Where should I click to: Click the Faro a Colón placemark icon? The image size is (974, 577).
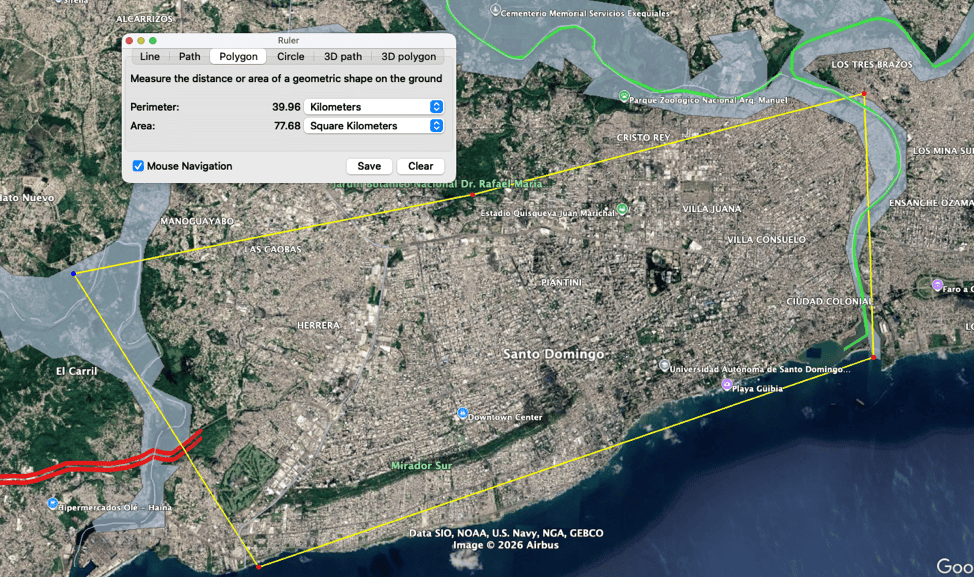click(x=937, y=285)
